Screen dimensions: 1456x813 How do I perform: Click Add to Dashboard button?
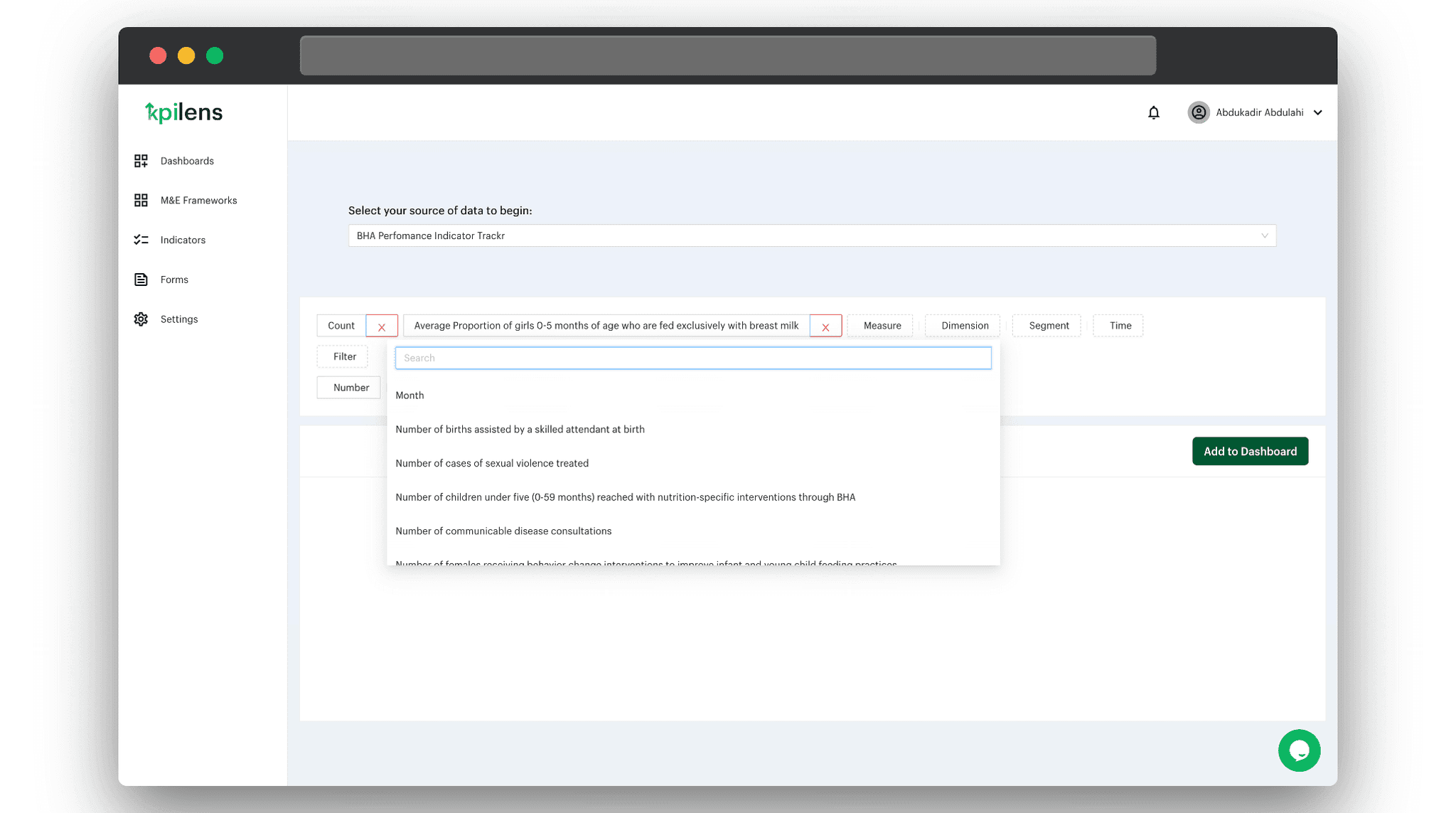[1251, 451]
